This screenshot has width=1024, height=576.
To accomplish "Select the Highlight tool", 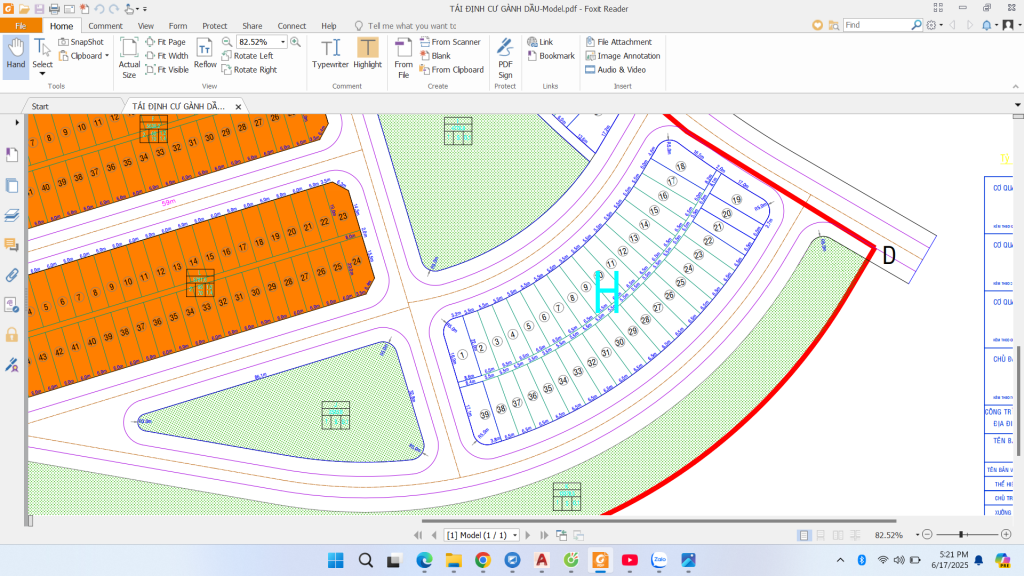I will click(368, 54).
